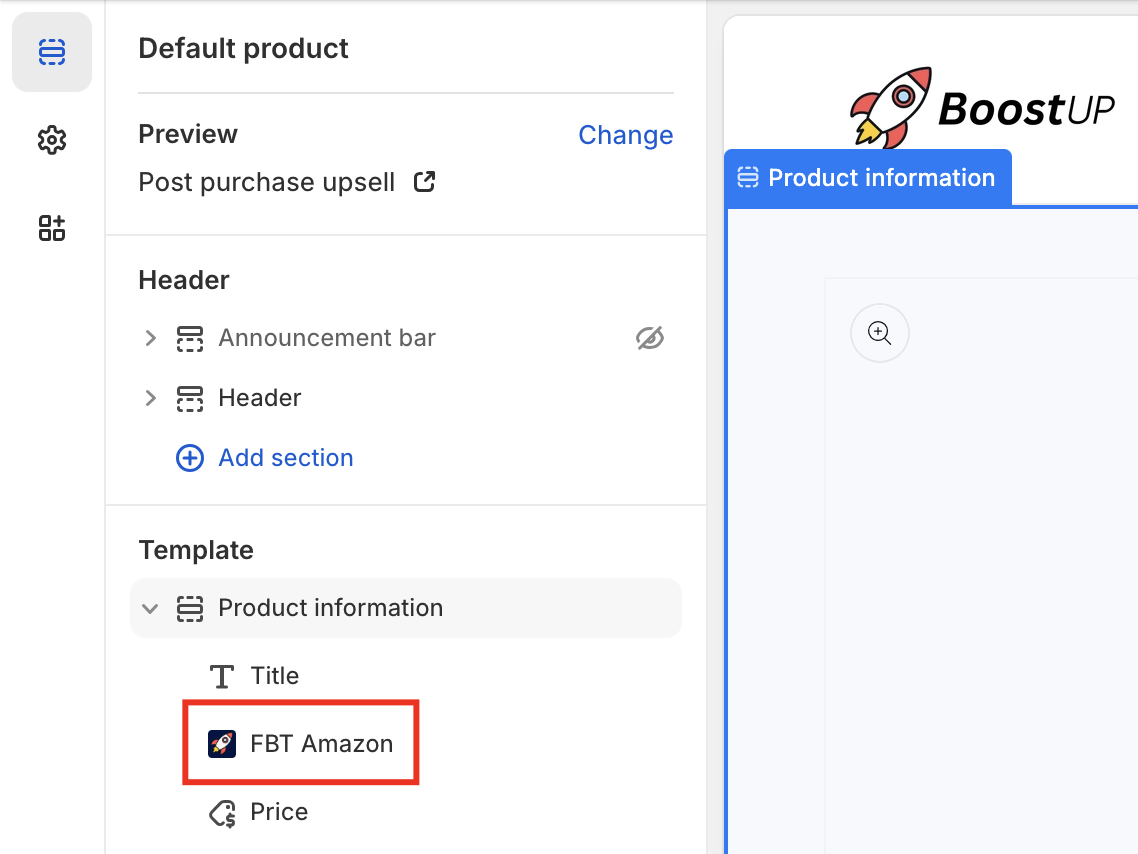The height and width of the screenshot is (854, 1138).
Task: Select the Price block
Action: click(279, 812)
